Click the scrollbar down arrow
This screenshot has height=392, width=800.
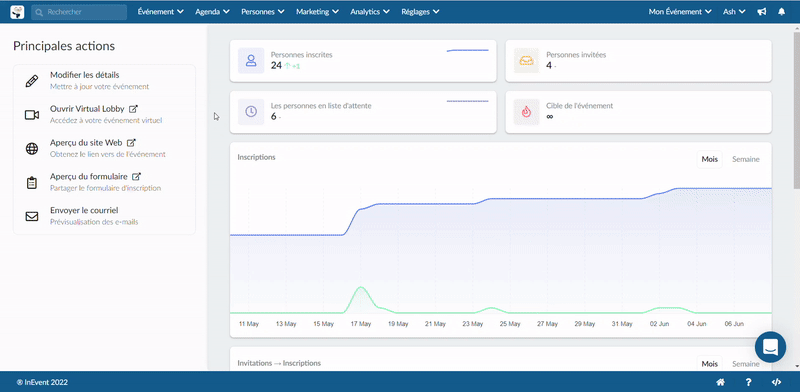coord(796,366)
